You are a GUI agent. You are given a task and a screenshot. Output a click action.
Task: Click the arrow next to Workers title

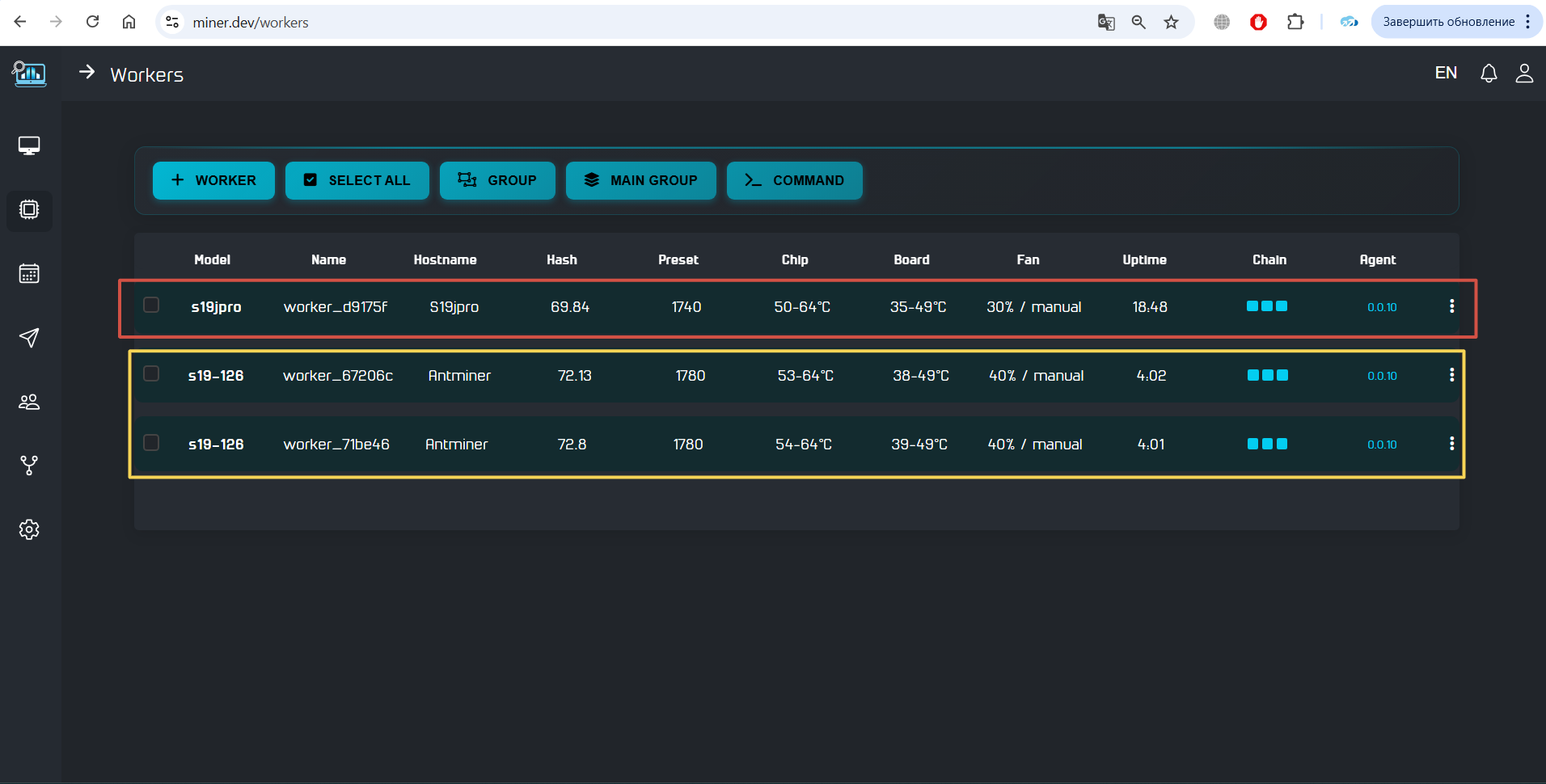point(87,73)
